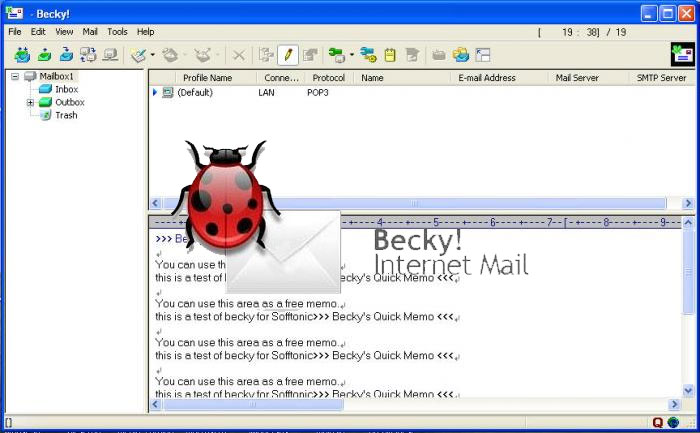Click the window layout toggle icon
Viewport: 700px width, 433px height.
click(483, 55)
